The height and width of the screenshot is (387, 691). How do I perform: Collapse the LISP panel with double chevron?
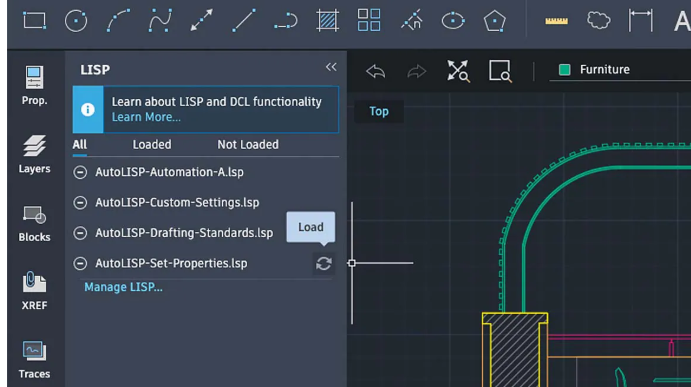tap(331, 67)
